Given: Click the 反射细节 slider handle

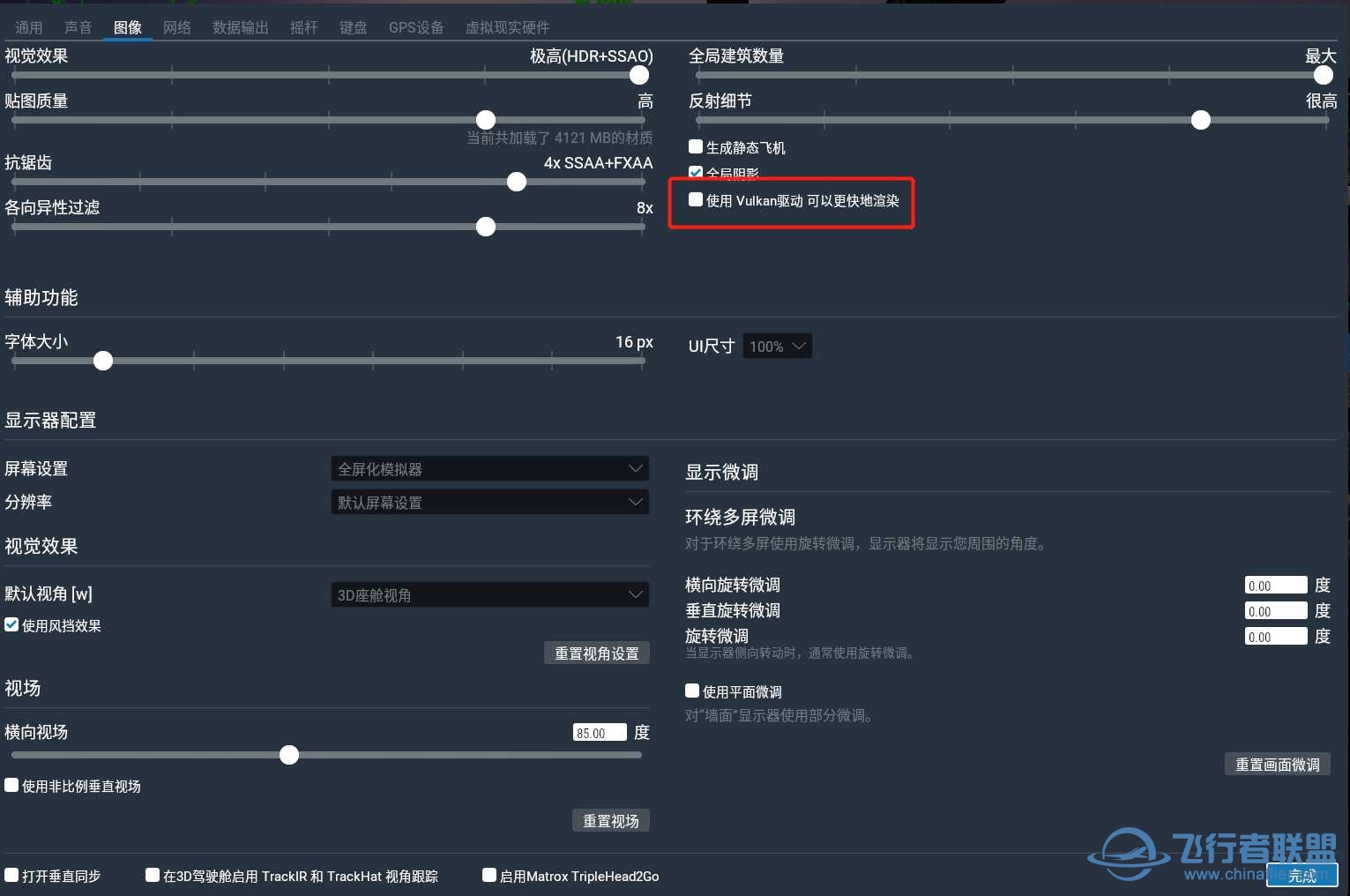Looking at the screenshot, I should [x=1201, y=120].
